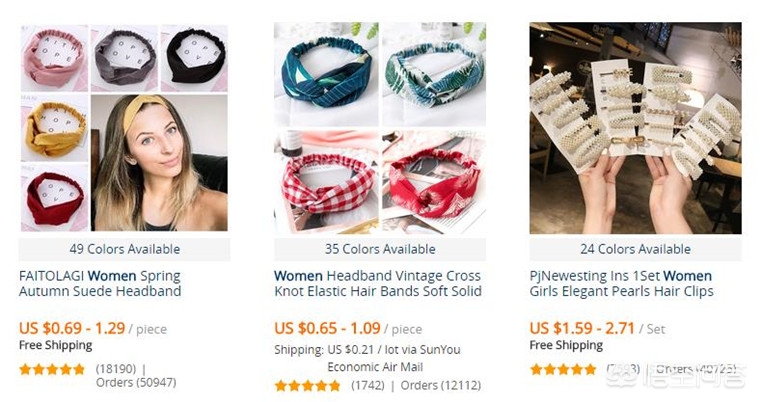The image size is (760, 402).
Task: Open the Women Headband Vintage Cross Knot listing title
Action: pyautogui.click(x=378, y=284)
